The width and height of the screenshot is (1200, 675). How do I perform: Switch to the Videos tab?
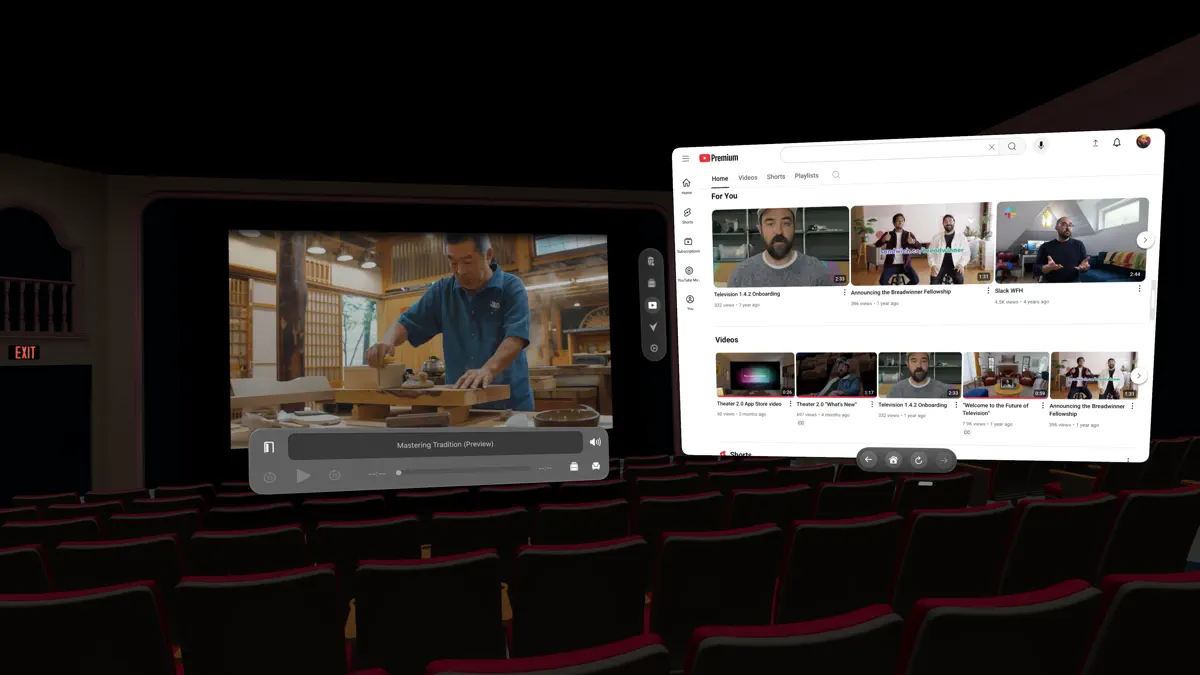[x=747, y=176]
